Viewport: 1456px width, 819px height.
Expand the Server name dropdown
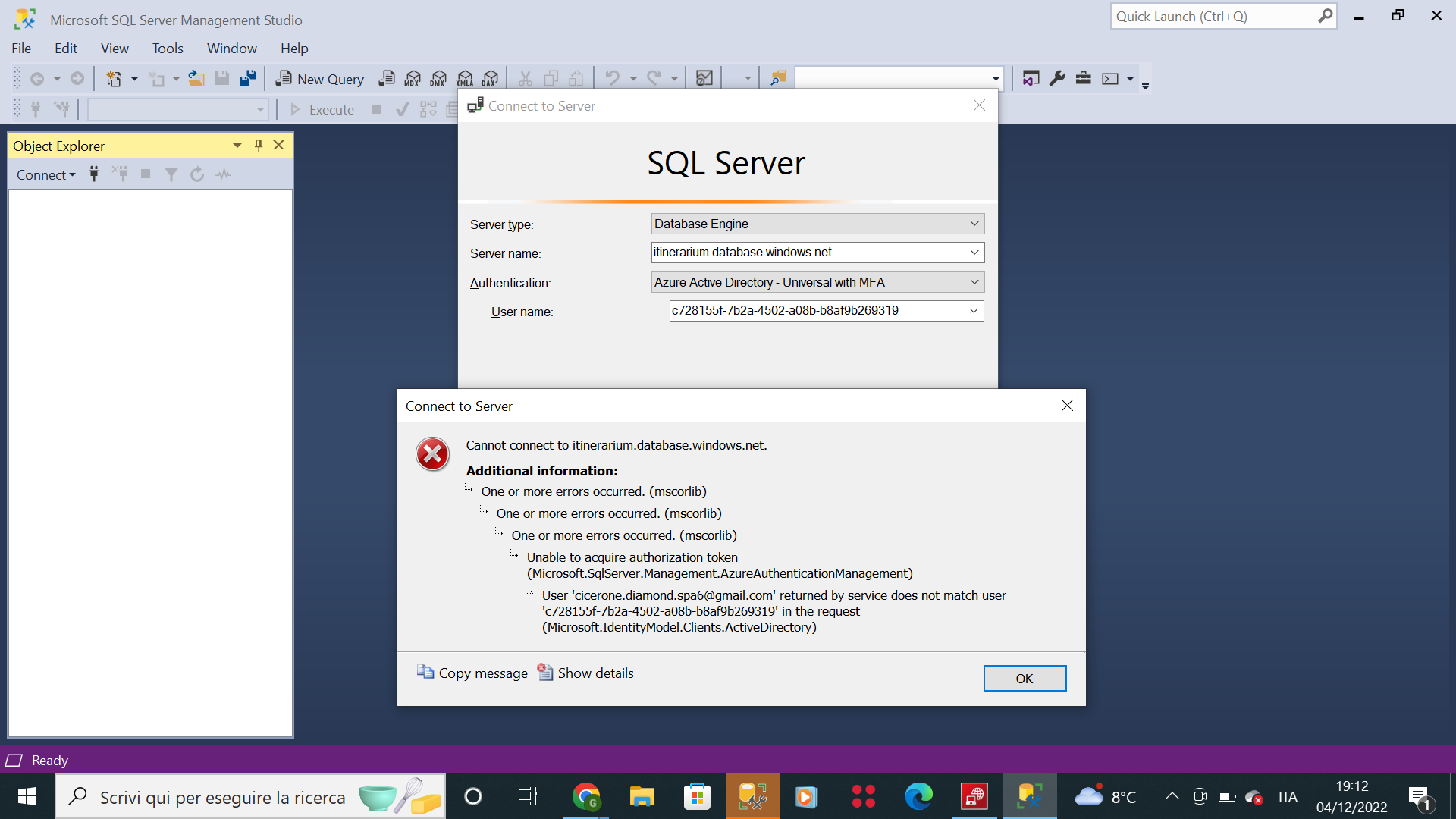tap(974, 253)
